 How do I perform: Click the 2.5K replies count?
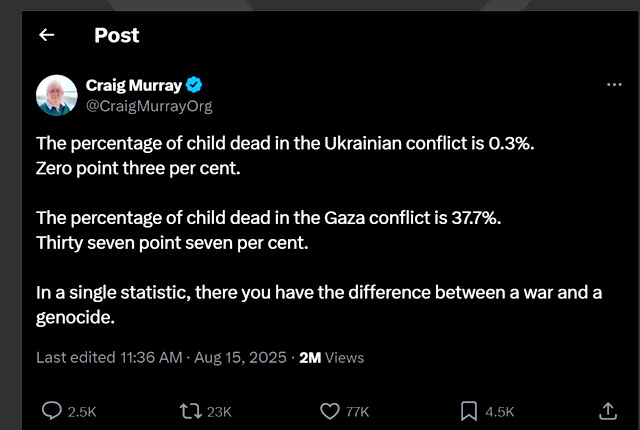click(82, 411)
